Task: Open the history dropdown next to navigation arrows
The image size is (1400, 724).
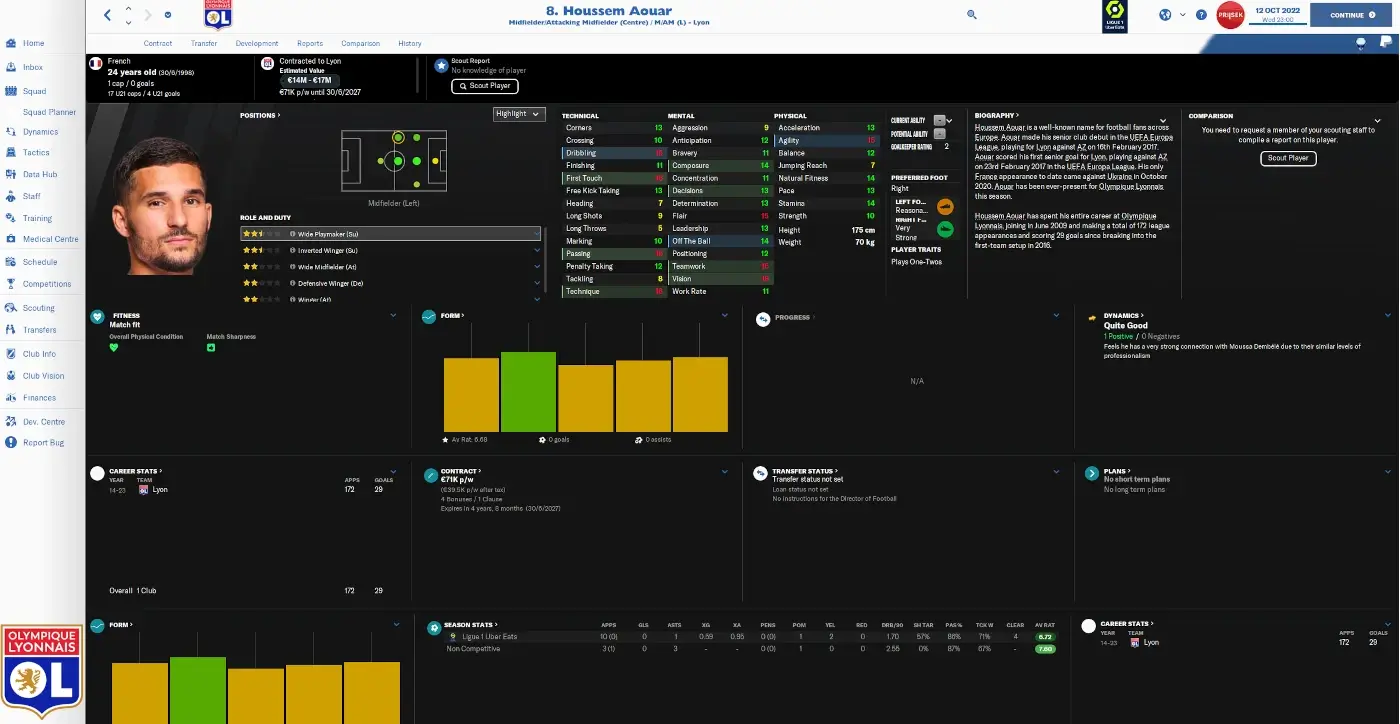Action: (x=167, y=15)
